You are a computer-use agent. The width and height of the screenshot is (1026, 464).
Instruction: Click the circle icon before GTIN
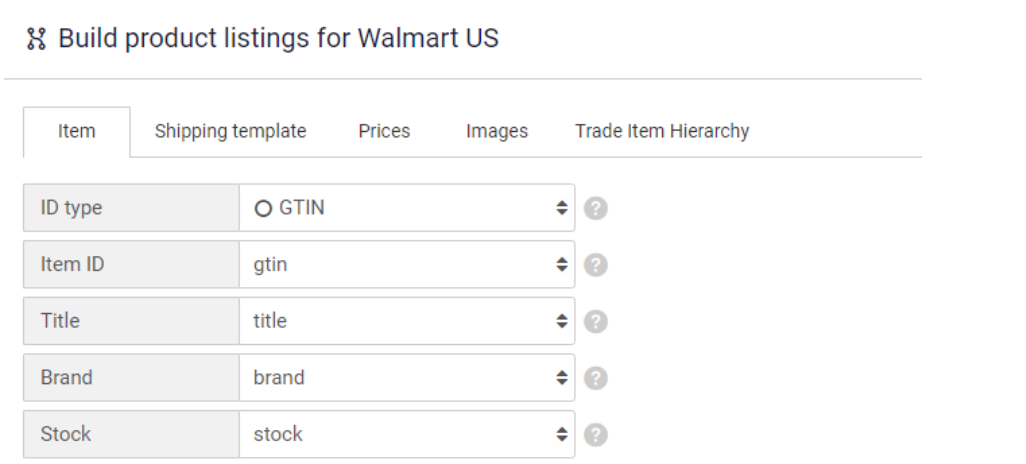click(263, 209)
